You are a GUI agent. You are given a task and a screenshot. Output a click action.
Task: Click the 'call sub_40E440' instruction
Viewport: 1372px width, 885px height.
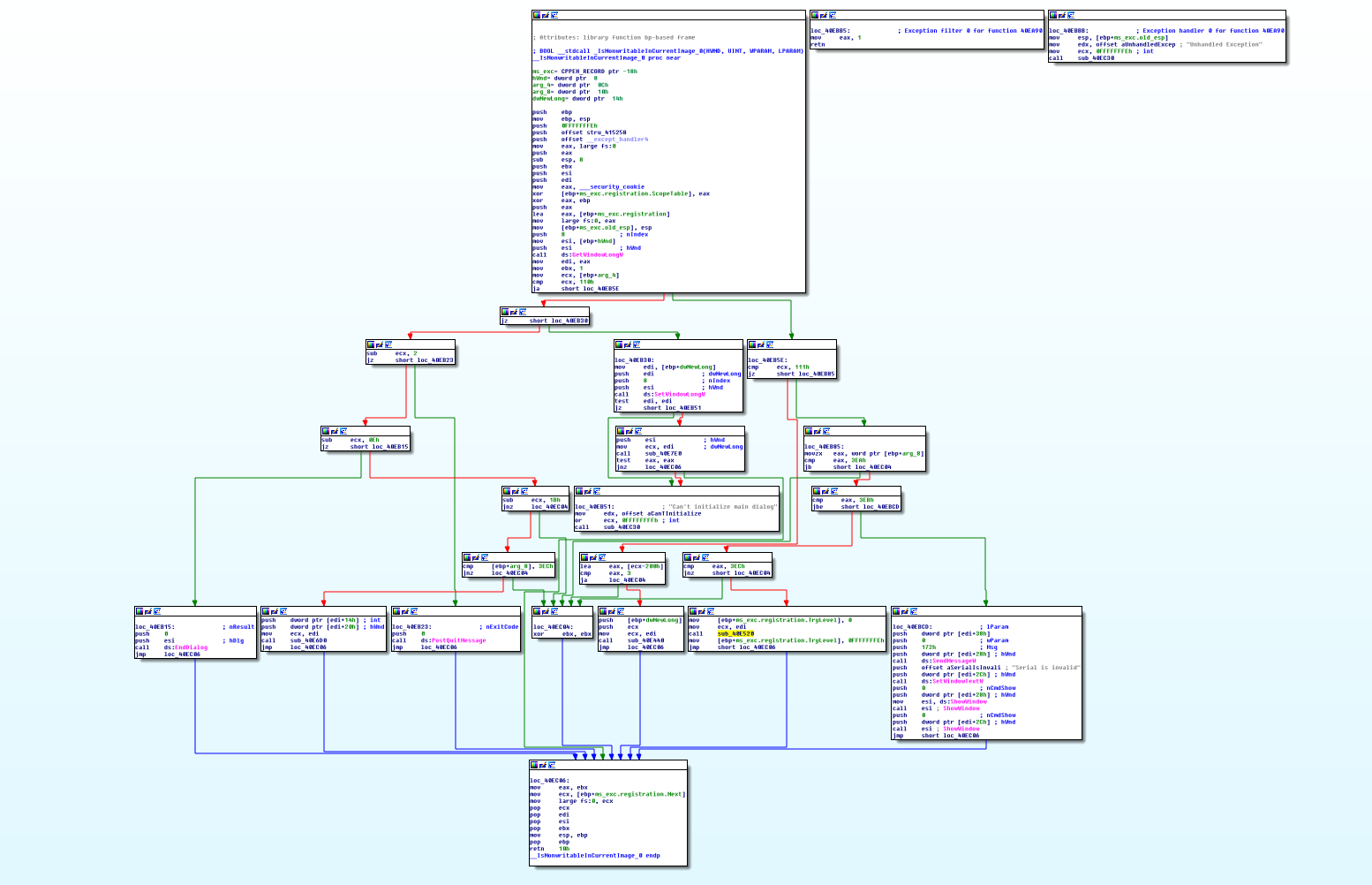(631, 640)
